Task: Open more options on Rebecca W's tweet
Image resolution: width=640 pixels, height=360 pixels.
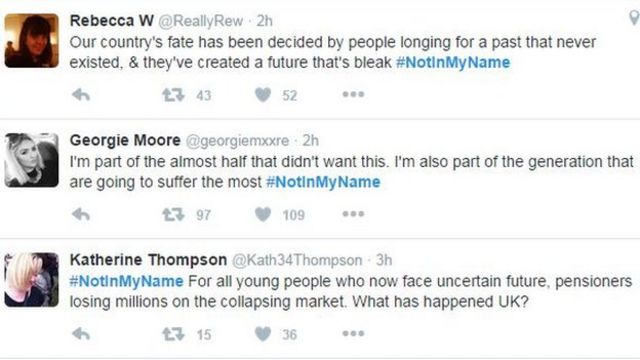Action: point(353,95)
